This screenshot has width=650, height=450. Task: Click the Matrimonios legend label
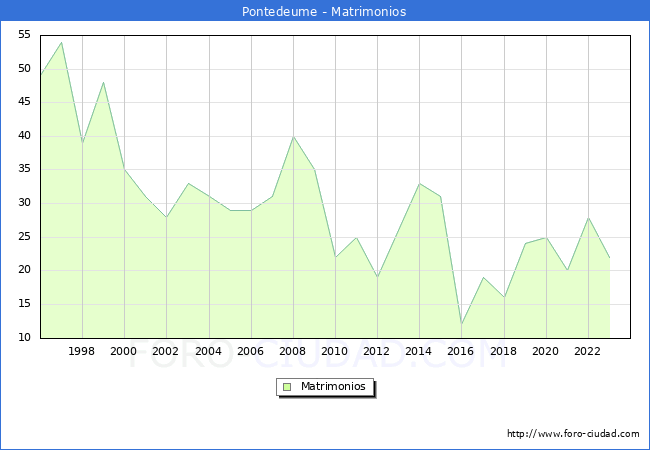[x=333, y=386]
